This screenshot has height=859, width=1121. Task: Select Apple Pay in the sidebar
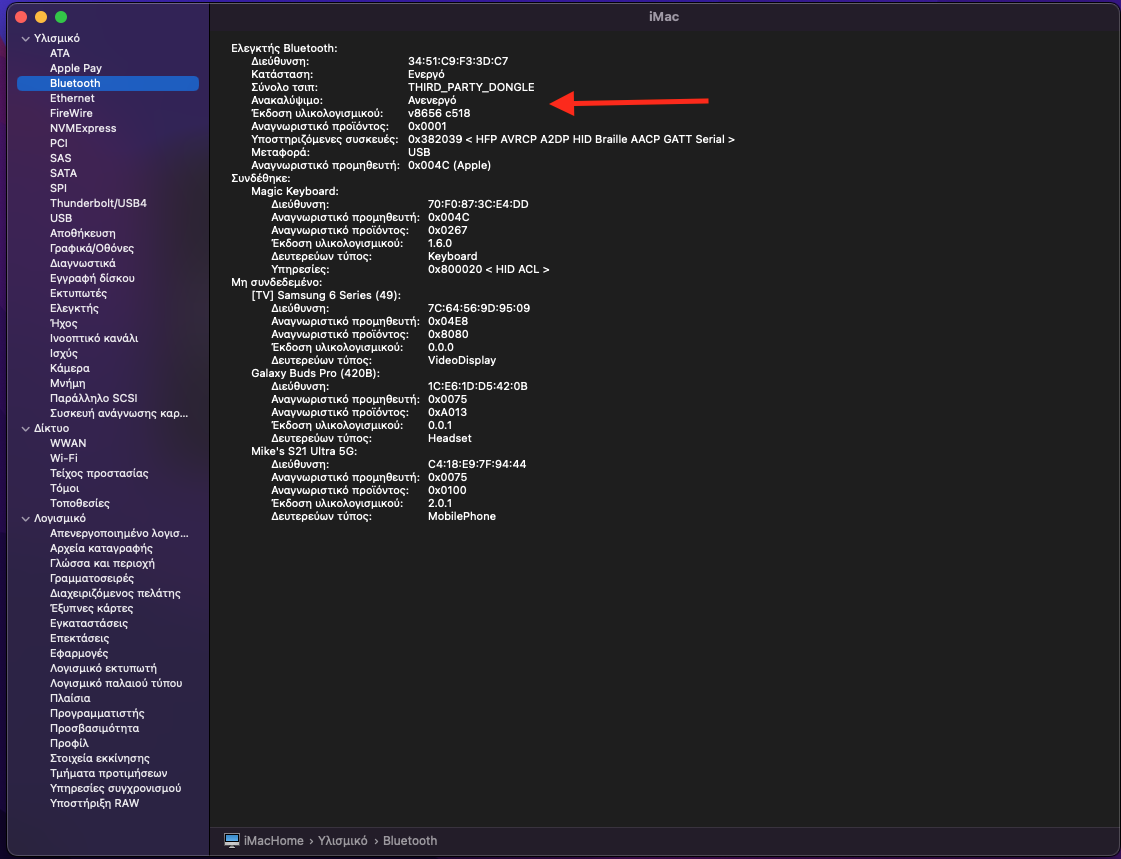[76, 69]
